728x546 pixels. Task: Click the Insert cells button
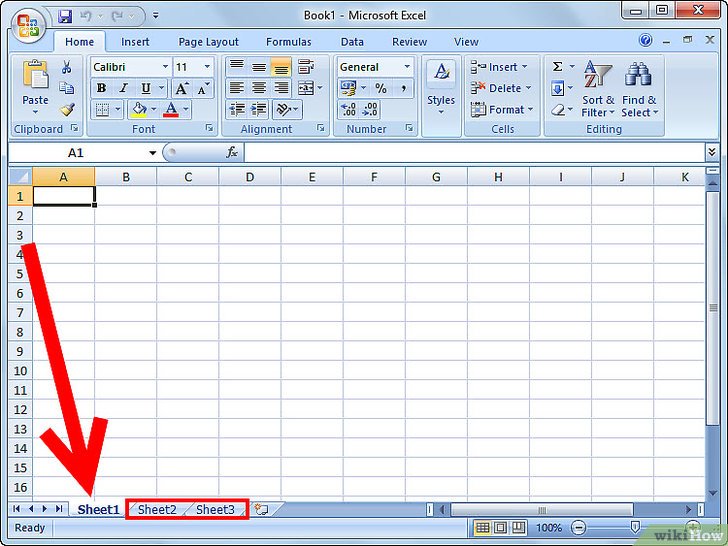(x=500, y=67)
